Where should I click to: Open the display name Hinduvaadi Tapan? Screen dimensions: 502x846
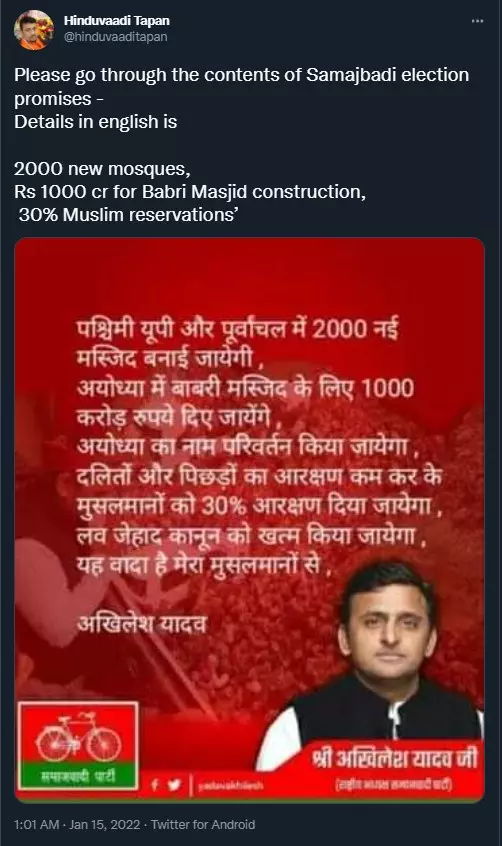(117, 21)
